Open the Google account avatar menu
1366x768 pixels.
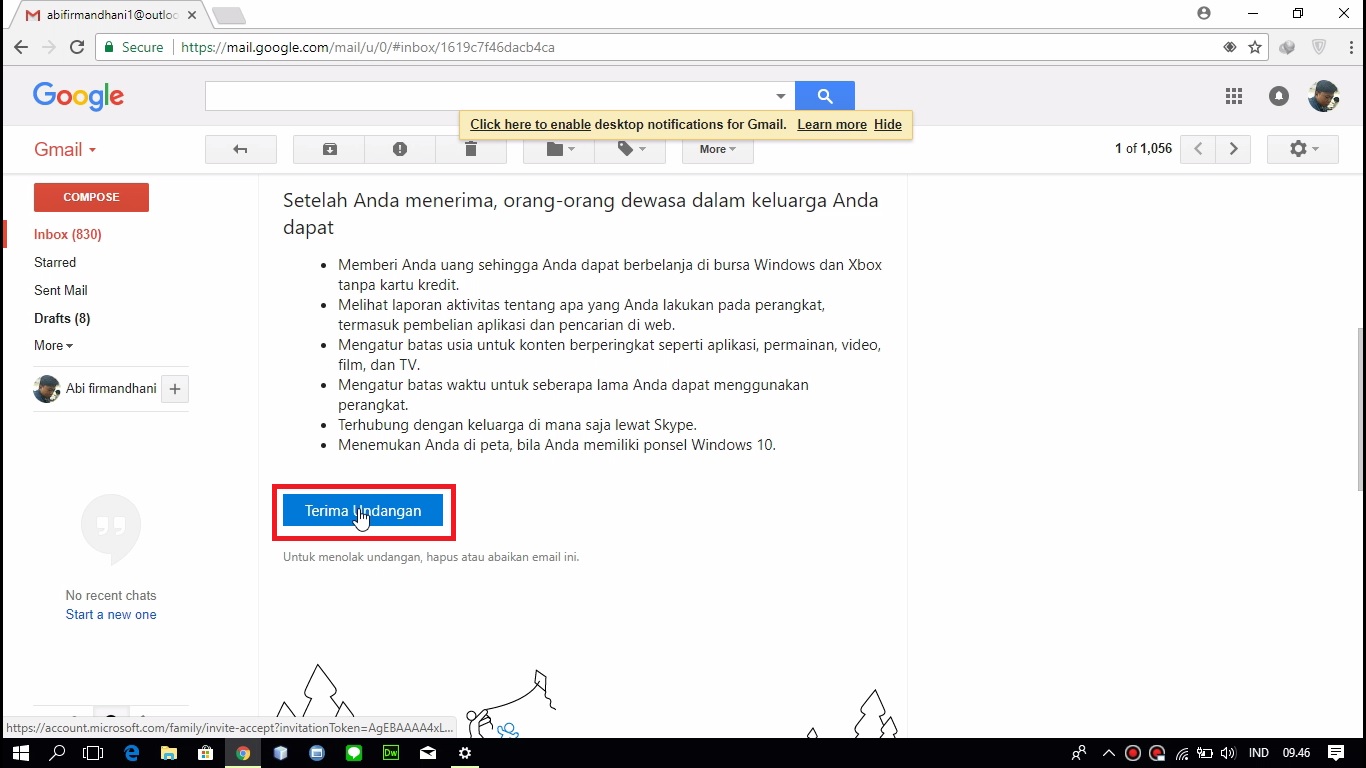(x=1323, y=96)
